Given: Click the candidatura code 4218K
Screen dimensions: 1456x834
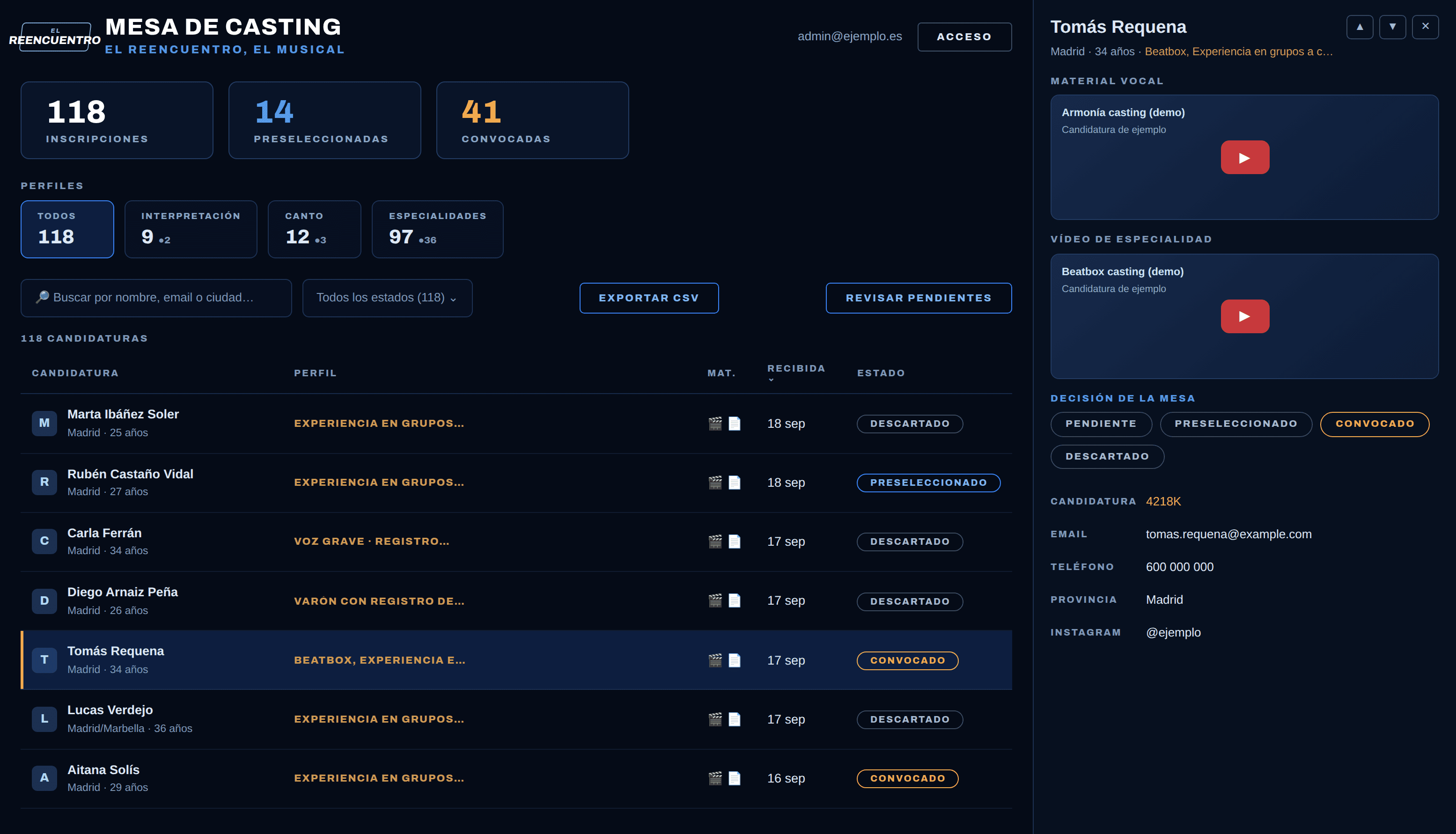Looking at the screenshot, I should click(x=1162, y=501).
